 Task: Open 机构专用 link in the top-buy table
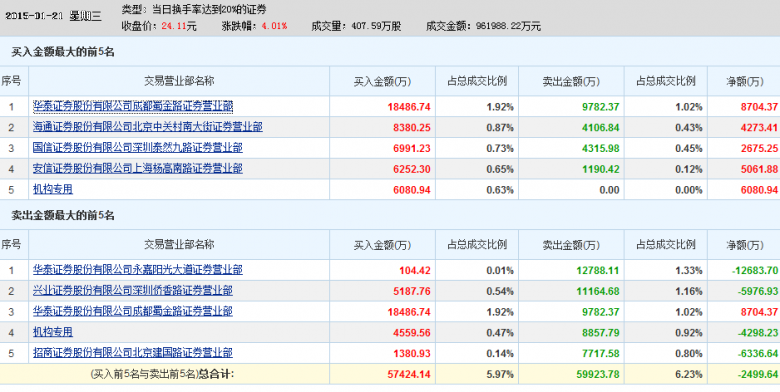pos(53,190)
